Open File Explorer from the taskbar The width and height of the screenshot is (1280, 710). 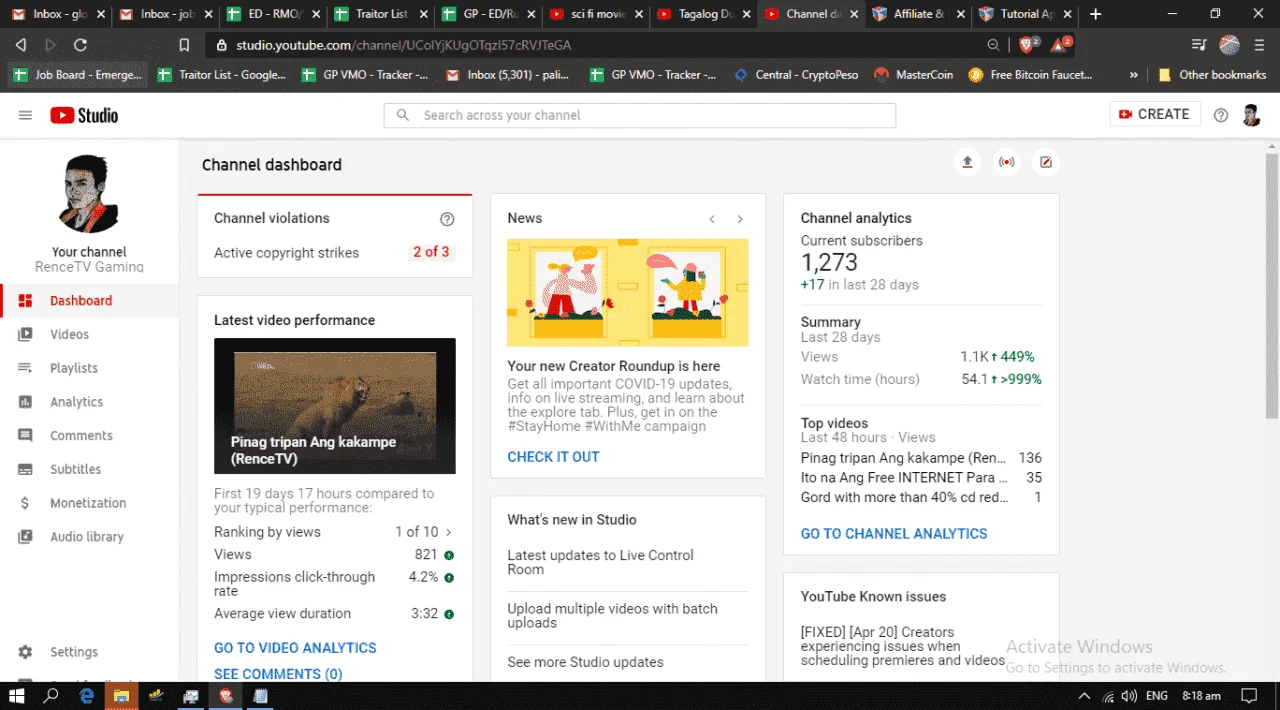pos(120,696)
